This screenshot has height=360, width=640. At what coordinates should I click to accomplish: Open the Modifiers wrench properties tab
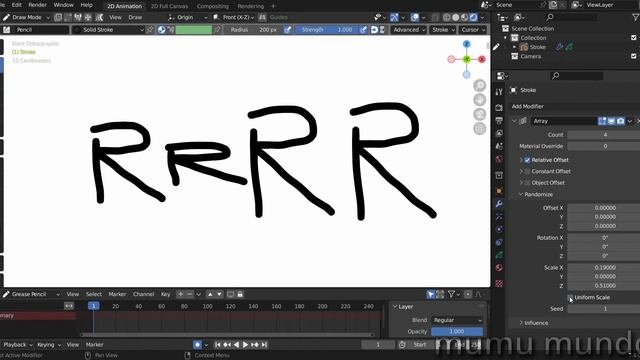click(x=499, y=204)
